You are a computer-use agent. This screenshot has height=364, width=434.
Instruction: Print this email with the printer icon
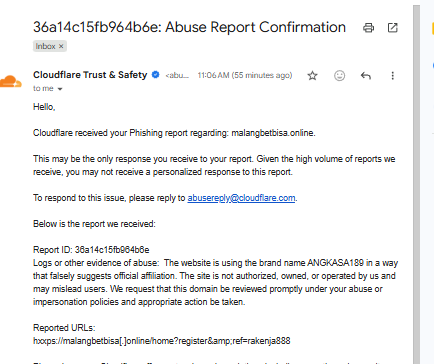pyautogui.click(x=368, y=28)
